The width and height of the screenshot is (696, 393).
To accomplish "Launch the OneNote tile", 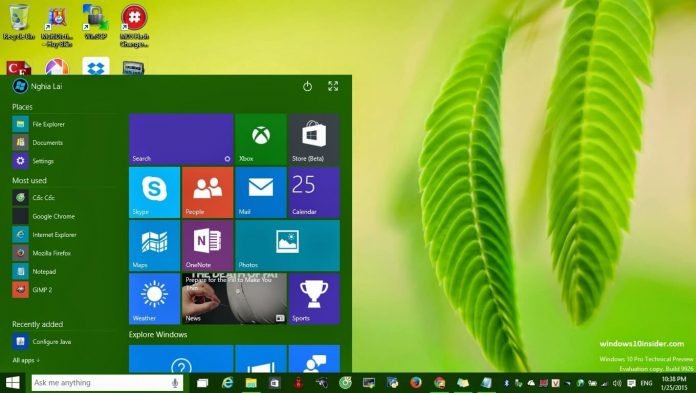I will [208, 246].
